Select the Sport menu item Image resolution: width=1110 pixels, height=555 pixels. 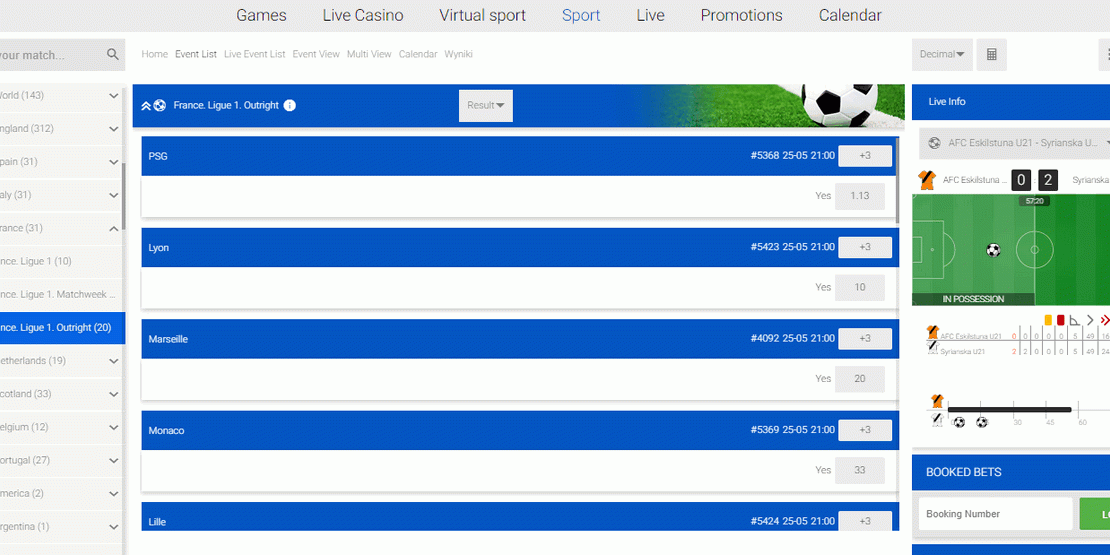(x=581, y=16)
